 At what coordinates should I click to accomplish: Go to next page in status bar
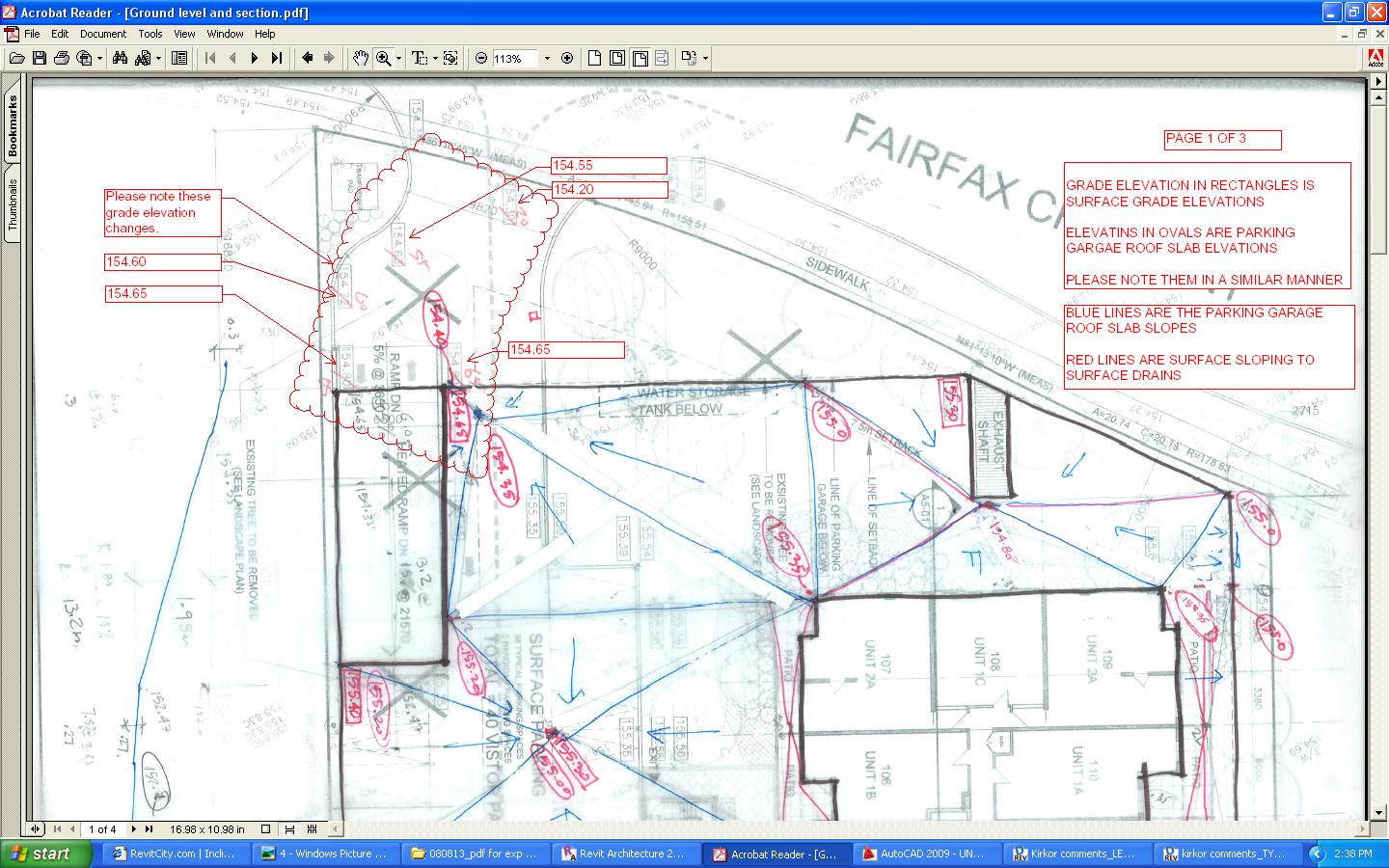134,828
